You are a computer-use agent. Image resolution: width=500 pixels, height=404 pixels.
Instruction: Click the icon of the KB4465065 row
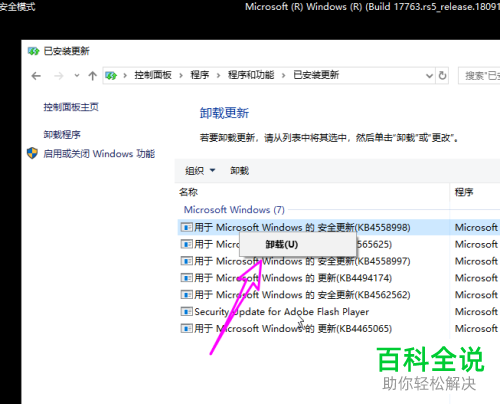click(187, 328)
